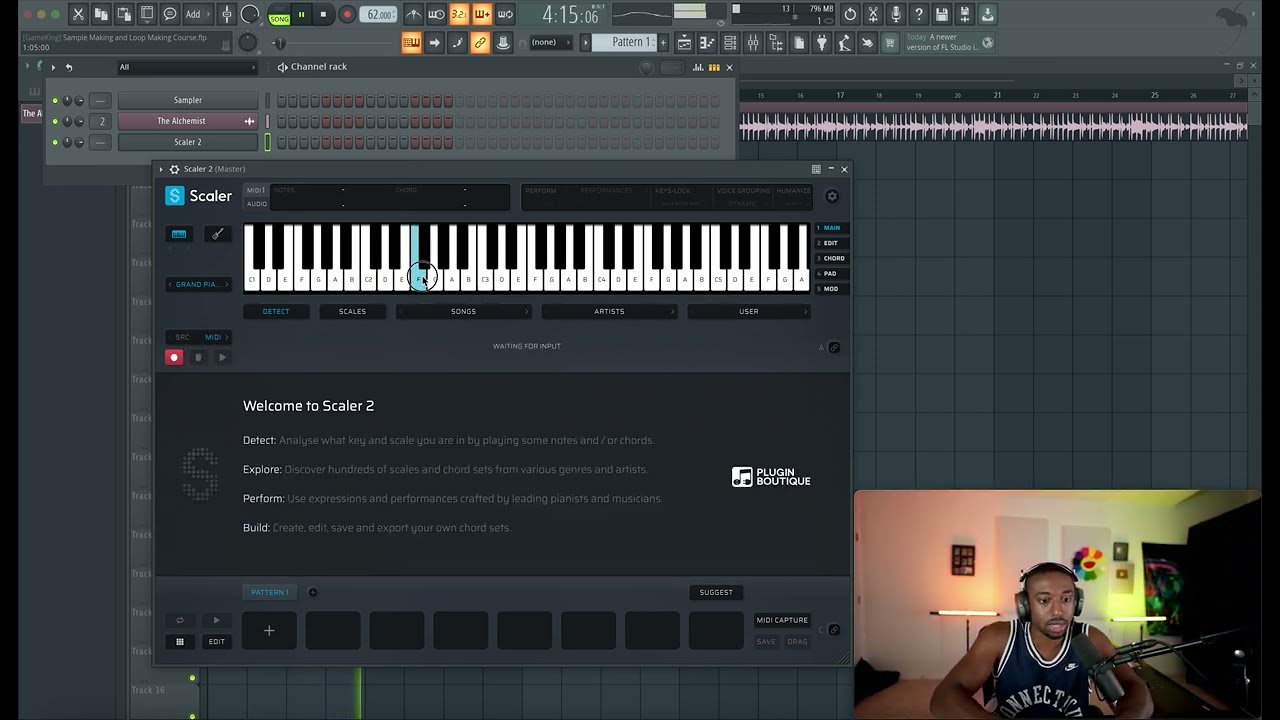Open the ARTISTS dropdown in Scaler
This screenshot has height=720, width=1280.
coord(609,311)
